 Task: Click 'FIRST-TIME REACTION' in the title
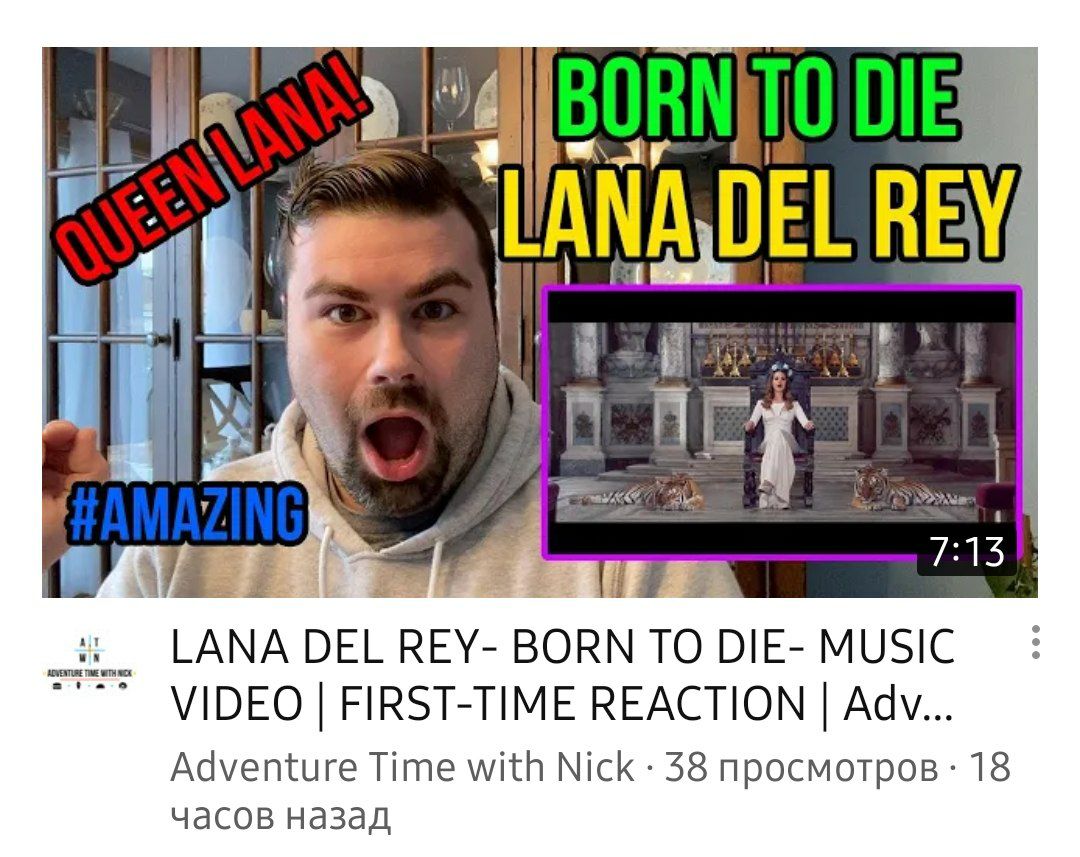[572, 704]
